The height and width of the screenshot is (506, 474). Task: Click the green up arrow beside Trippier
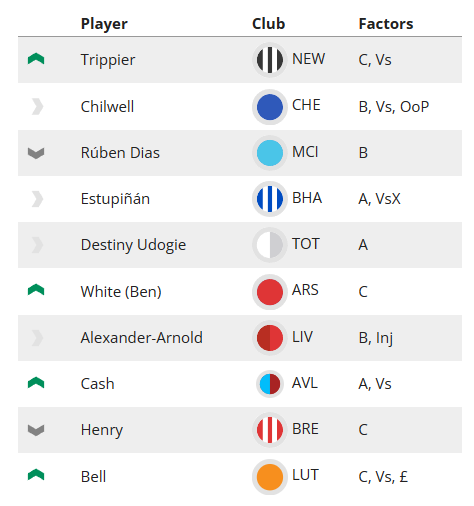(36, 59)
